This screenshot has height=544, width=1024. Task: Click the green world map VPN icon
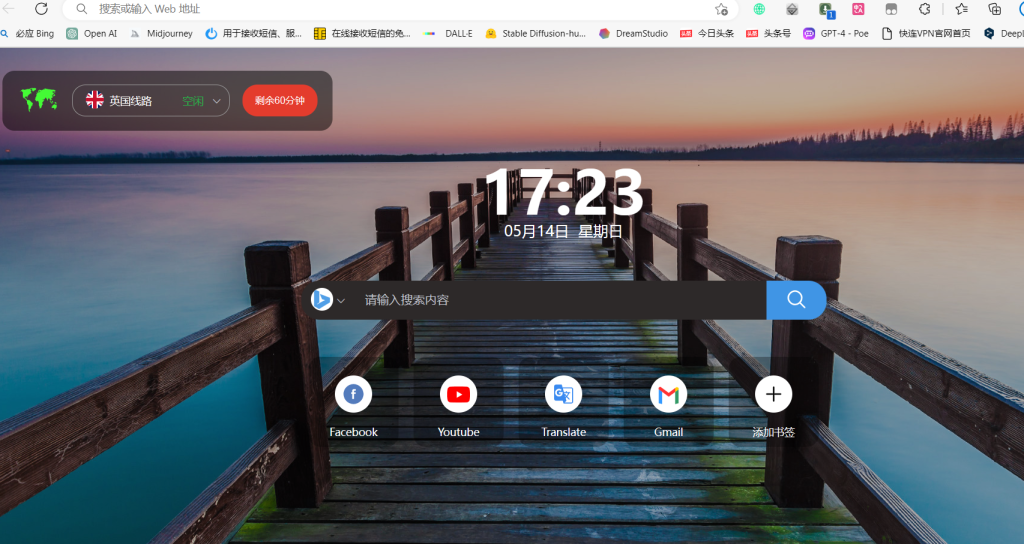(39, 100)
